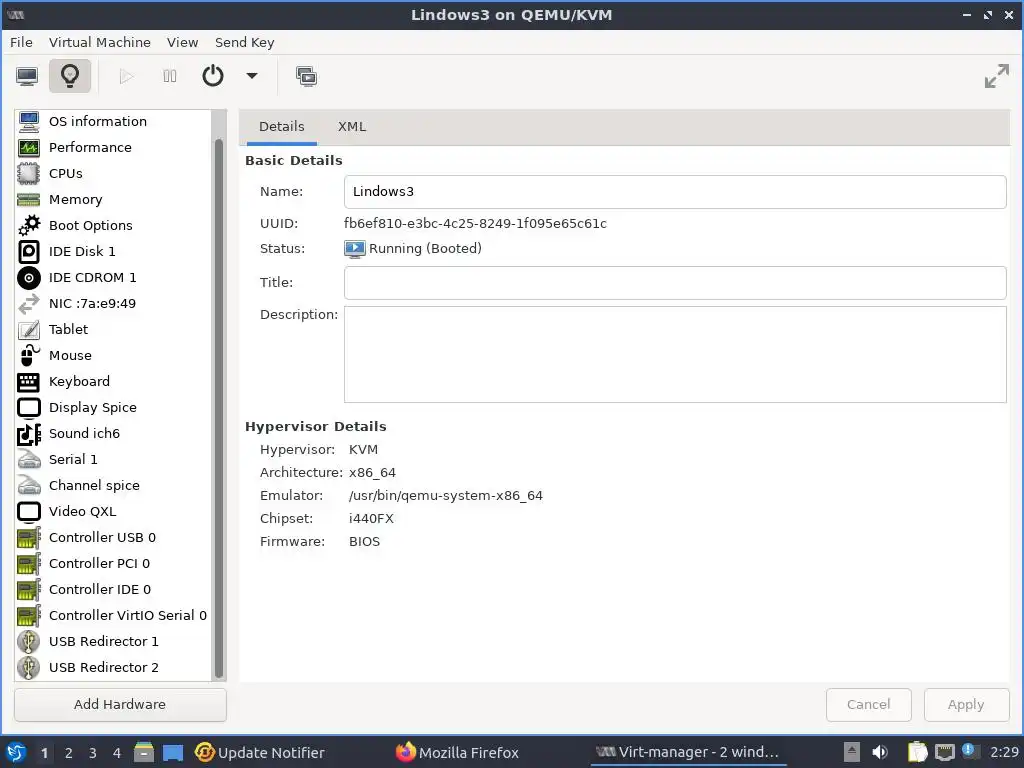This screenshot has width=1024, height=768.
Task: Select Controller VirtIO Serial 0
Action: (x=113, y=616)
